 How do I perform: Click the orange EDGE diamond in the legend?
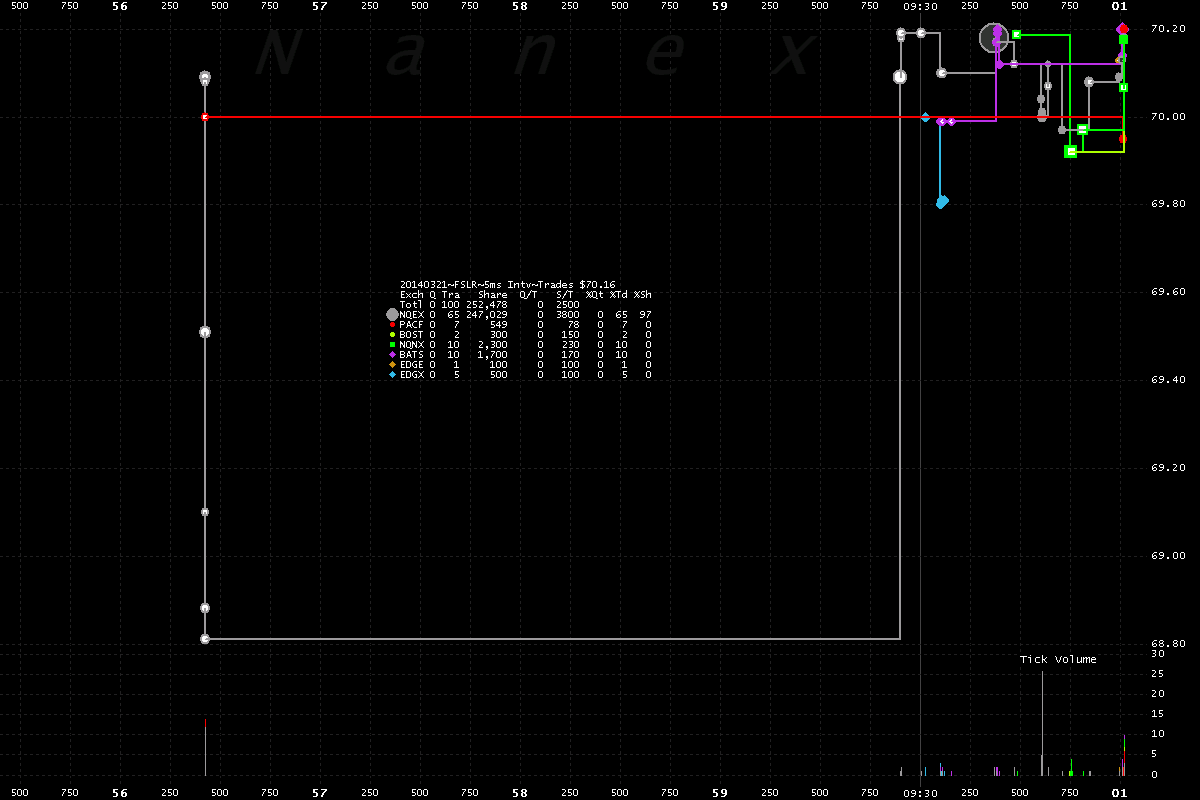[x=392, y=365]
